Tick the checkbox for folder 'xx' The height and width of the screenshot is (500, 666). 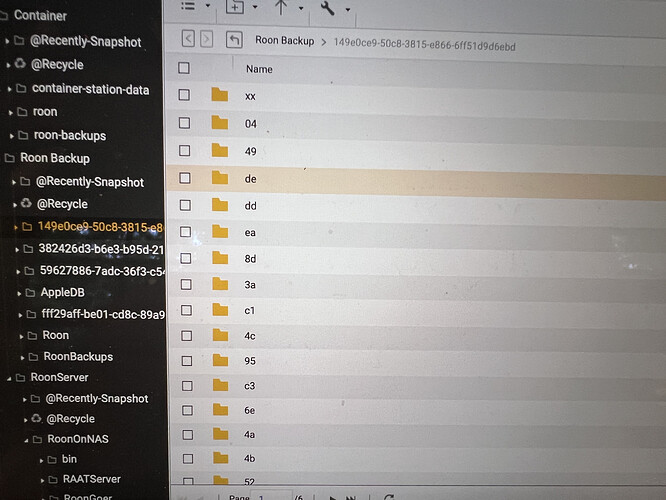click(x=184, y=95)
